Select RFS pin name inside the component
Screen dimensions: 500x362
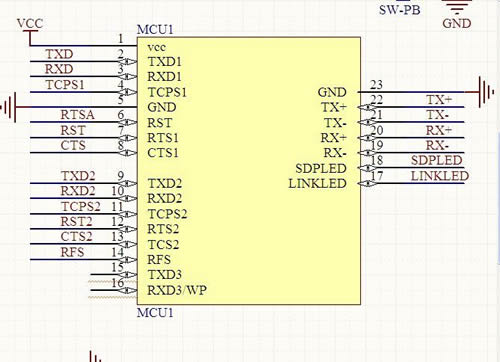pyautogui.click(x=159, y=259)
